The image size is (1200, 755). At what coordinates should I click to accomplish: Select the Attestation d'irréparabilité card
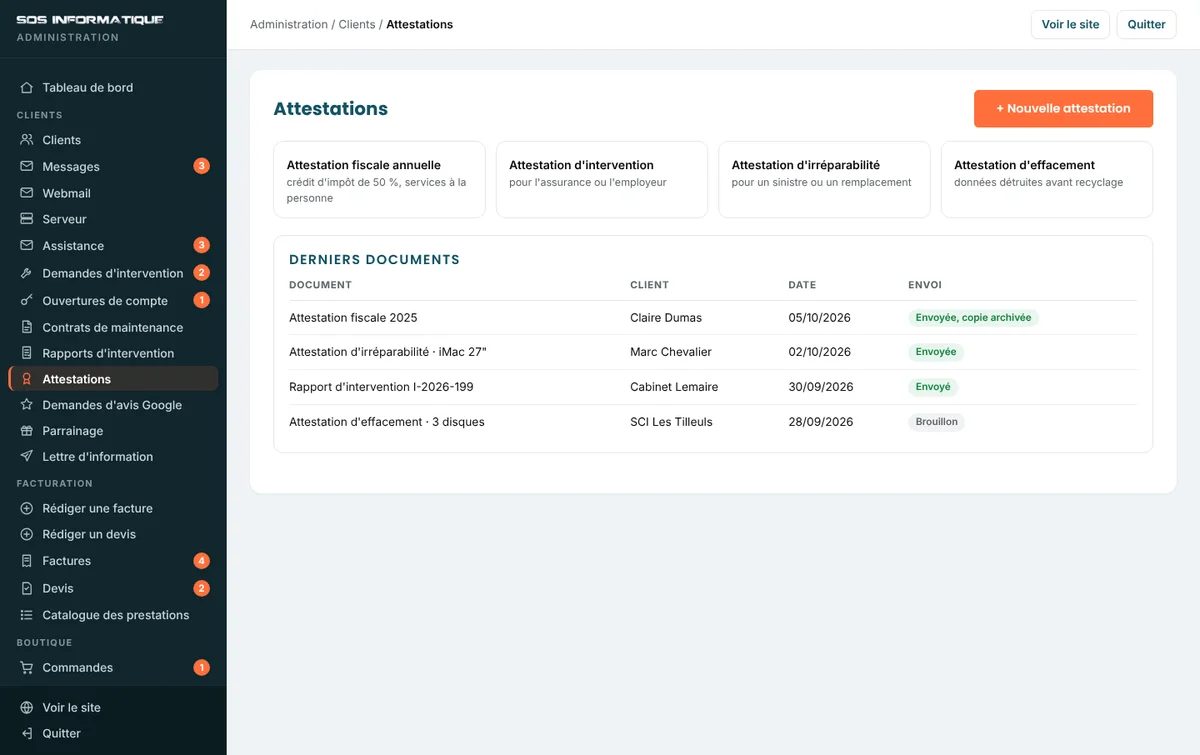click(x=824, y=180)
